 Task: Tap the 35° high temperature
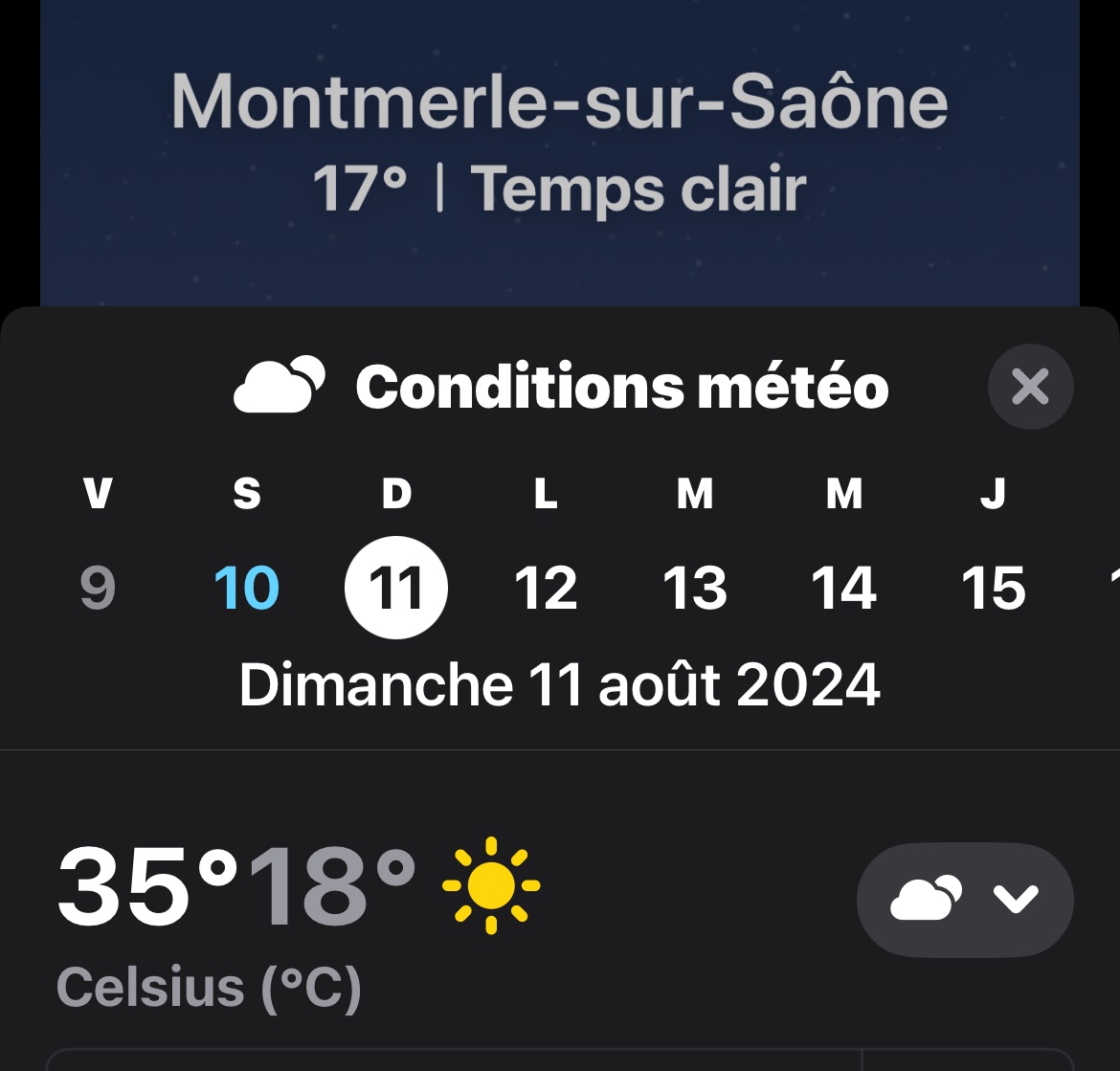(146, 885)
